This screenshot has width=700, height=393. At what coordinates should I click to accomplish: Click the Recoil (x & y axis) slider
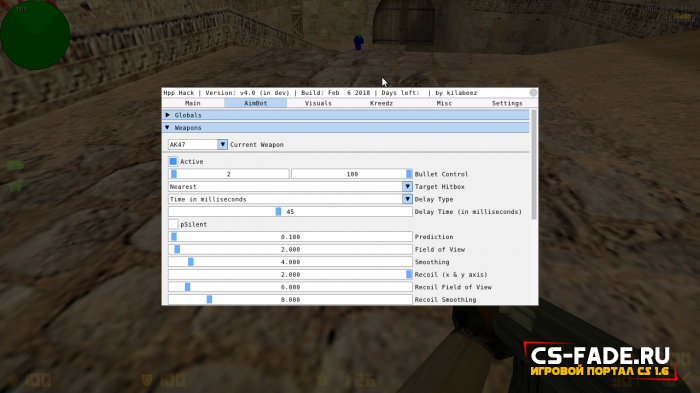[290, 274]
